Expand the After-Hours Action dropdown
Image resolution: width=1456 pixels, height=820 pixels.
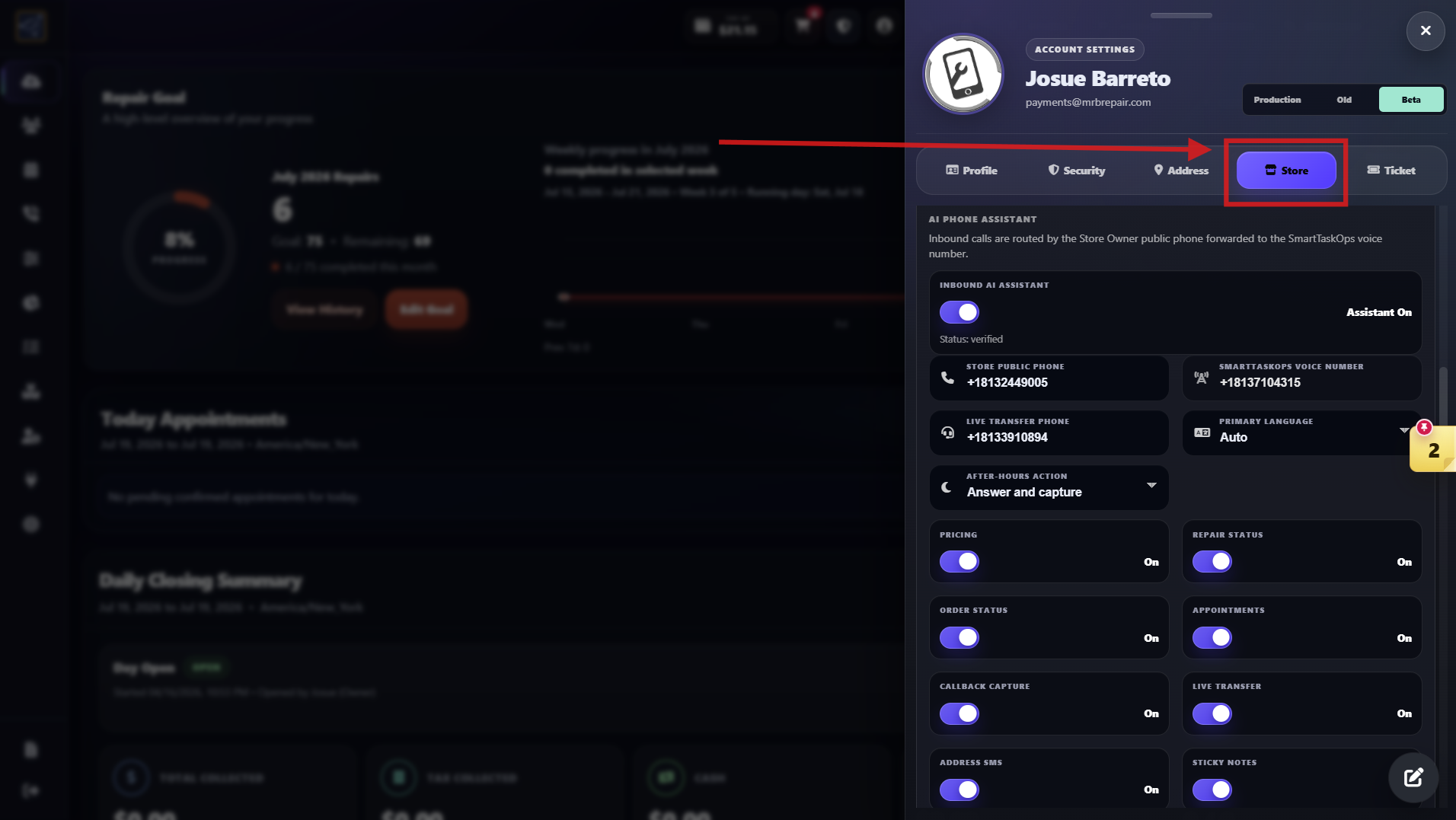point(1049,487)
